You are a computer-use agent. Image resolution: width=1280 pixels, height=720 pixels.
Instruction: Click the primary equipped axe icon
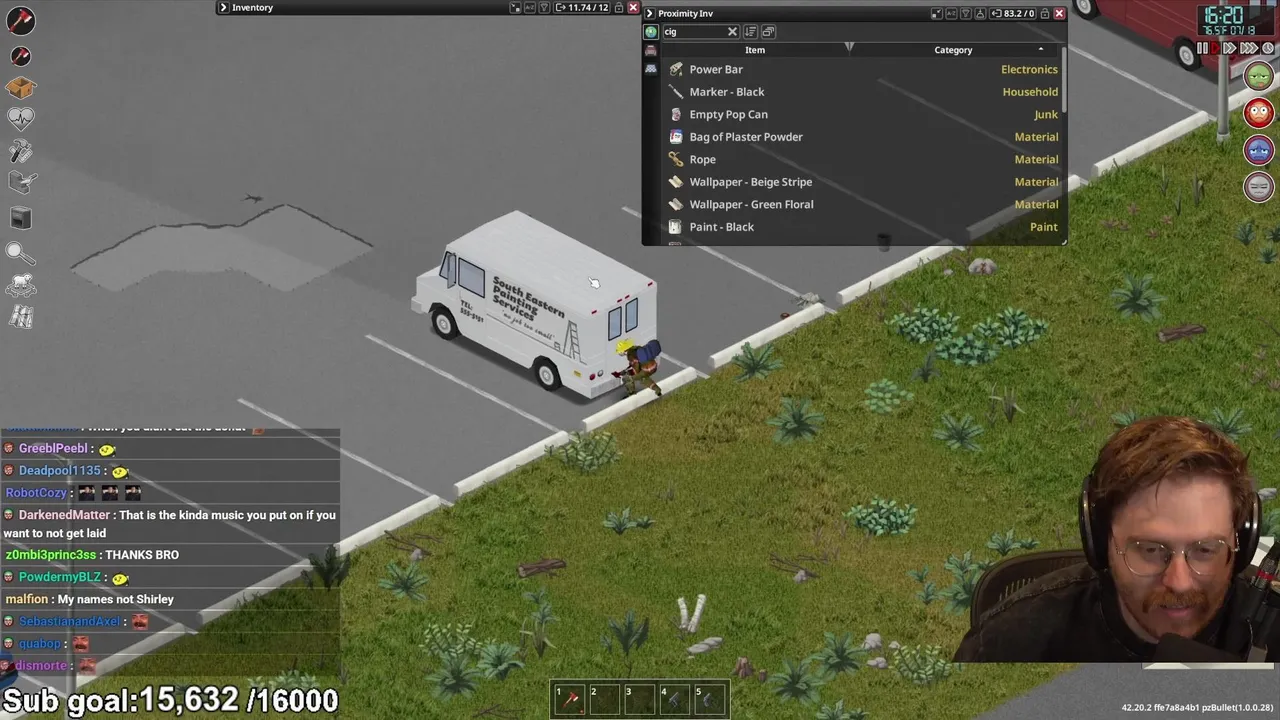21,19
